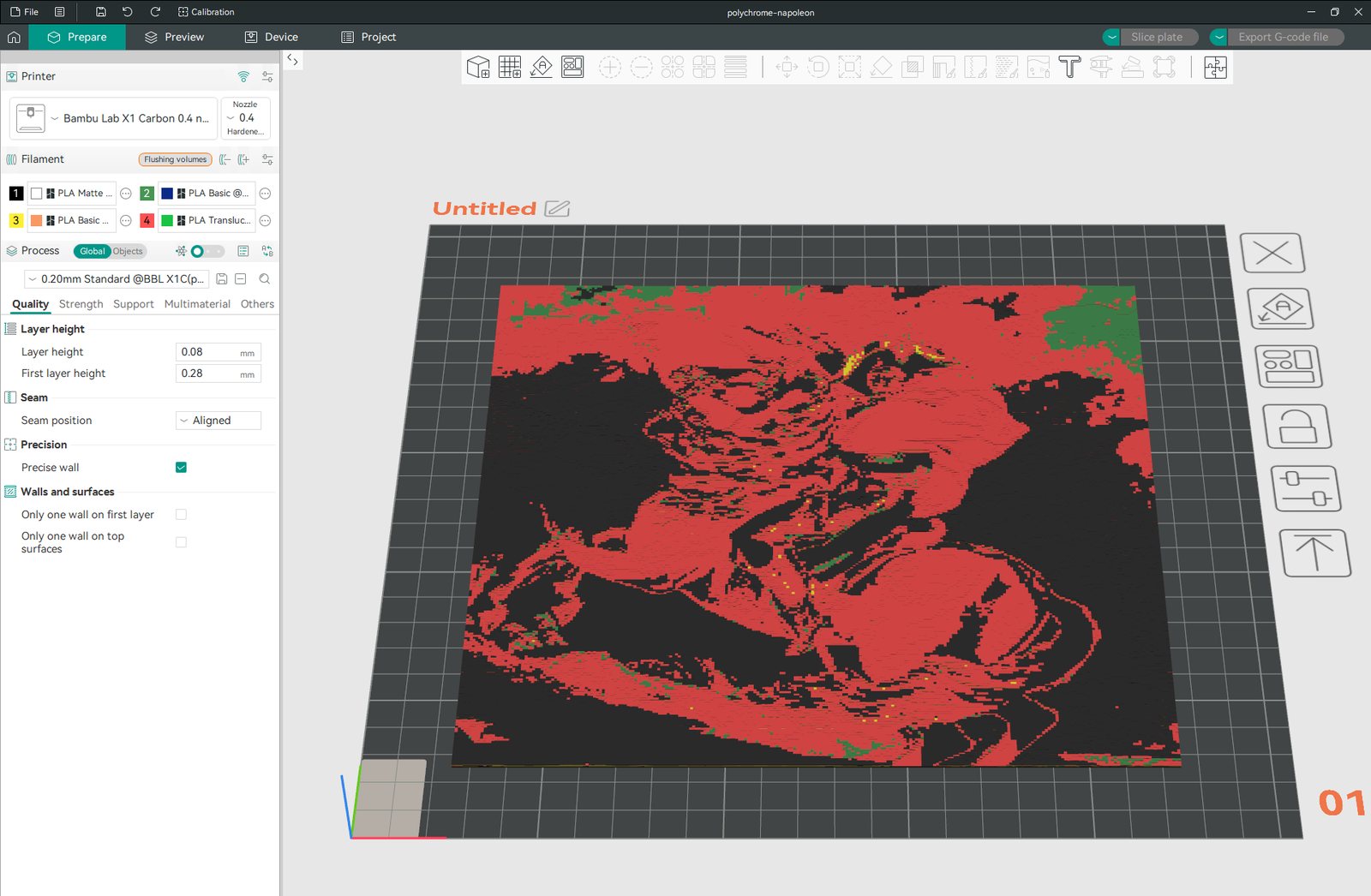1371x896 pixels.
Task: Open the Multimaterial settings tab
Action: [197, 304]
